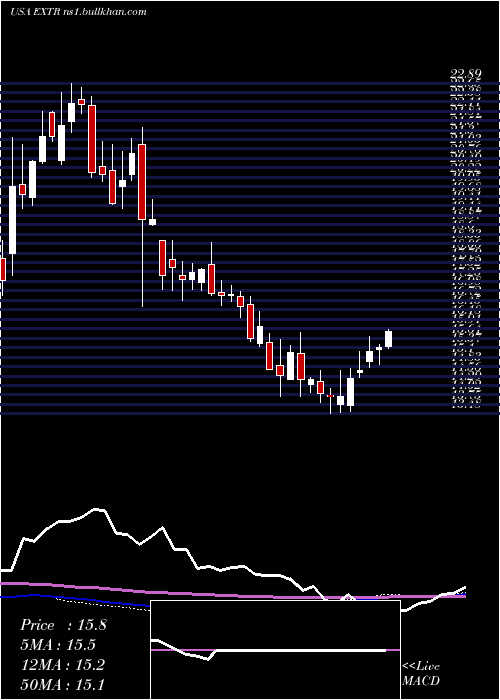Image resolution: width=500 pixels, height=700 pixels.
Task: Click the 5MA : 15.5 value
Action: (x=58, y=645)
